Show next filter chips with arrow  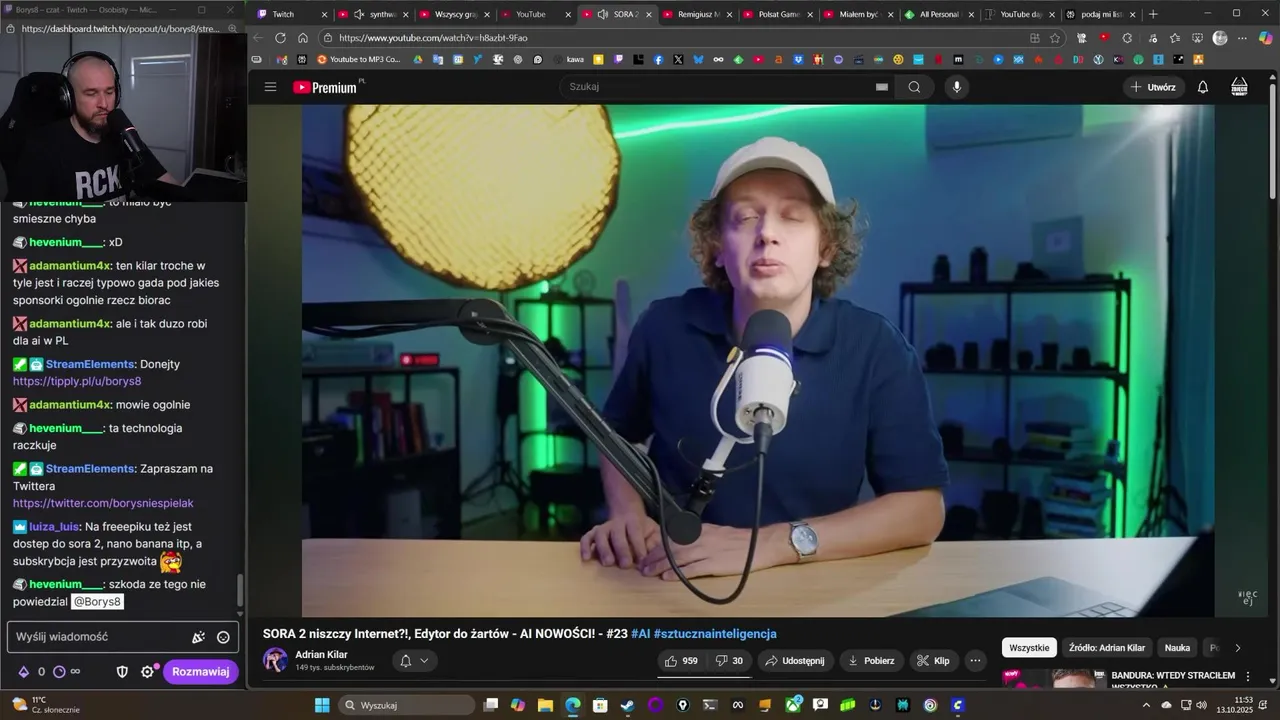point(1238,648)
